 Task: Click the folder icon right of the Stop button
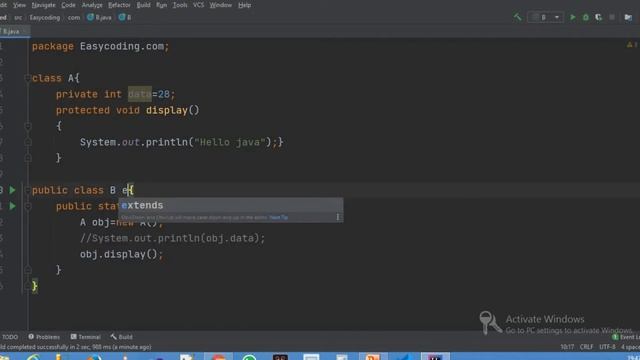click(628, 17)
